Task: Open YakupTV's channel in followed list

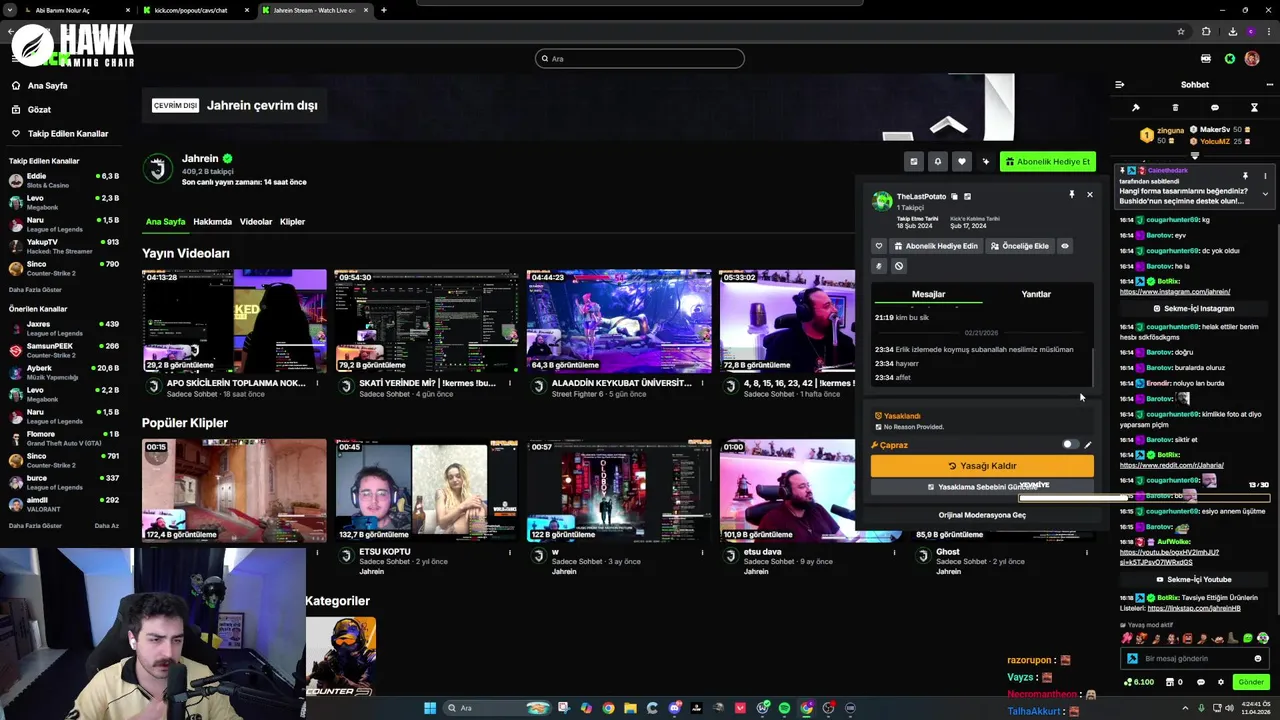Action: (x=64, y=246)
